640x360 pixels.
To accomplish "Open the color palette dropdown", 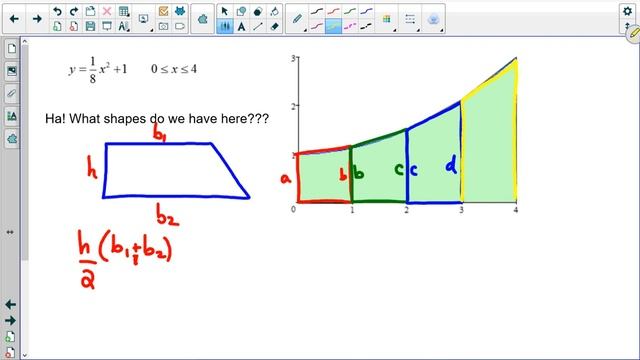I will coord(387,19).
